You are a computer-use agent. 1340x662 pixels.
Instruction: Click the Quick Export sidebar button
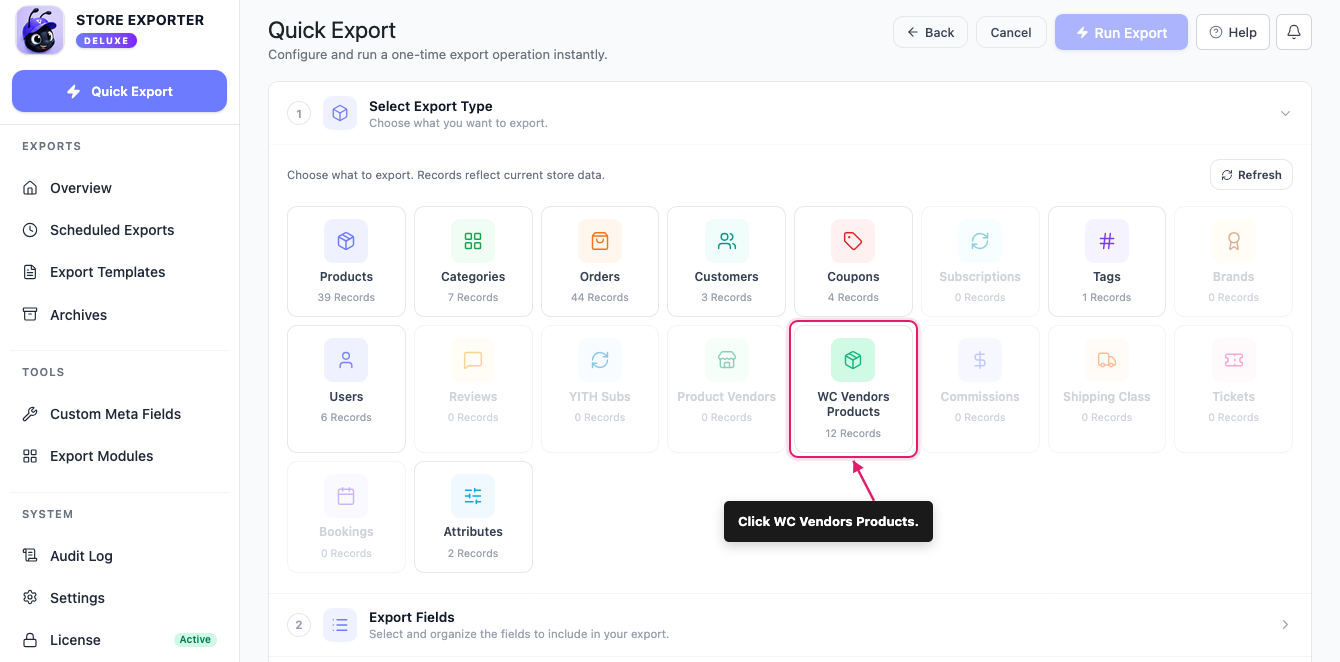pyautogui.click(x=120, y=91)
